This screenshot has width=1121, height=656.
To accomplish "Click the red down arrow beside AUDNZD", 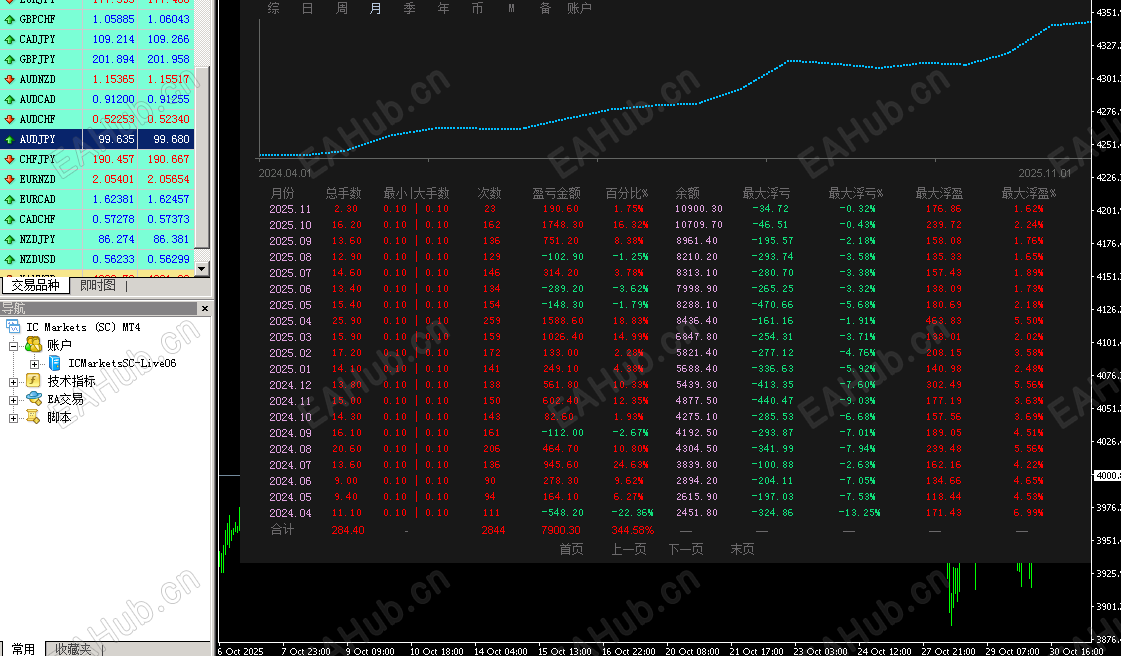I will pyautogui.click(x=9, y=79).
